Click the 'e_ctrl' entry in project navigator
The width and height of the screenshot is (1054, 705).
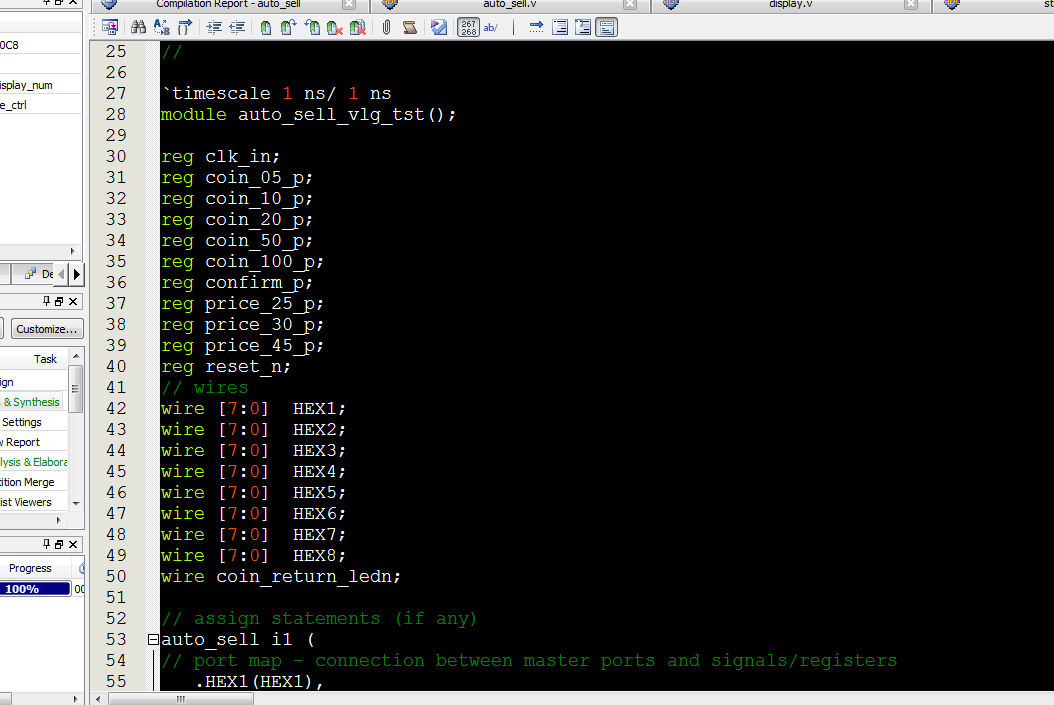click(13, 105)
